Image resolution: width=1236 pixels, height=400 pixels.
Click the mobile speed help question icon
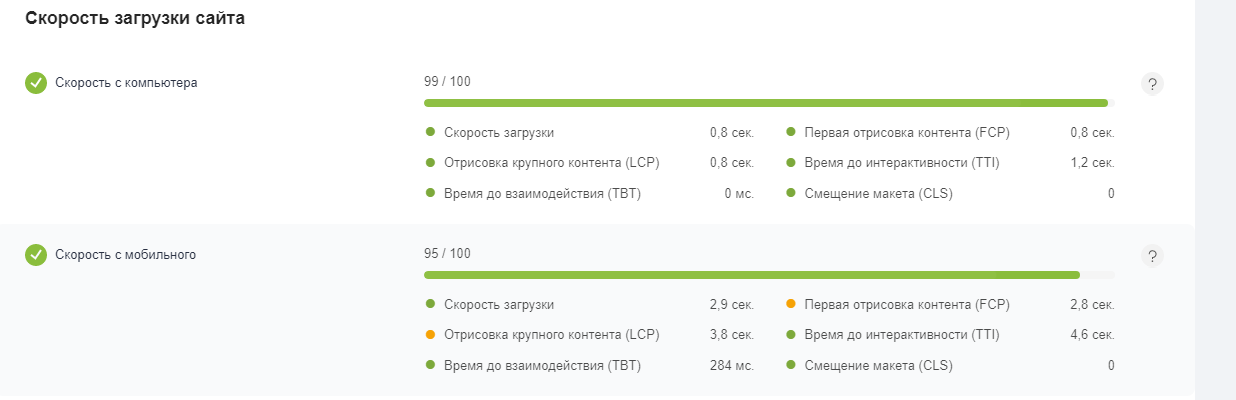click(1152, 256)
